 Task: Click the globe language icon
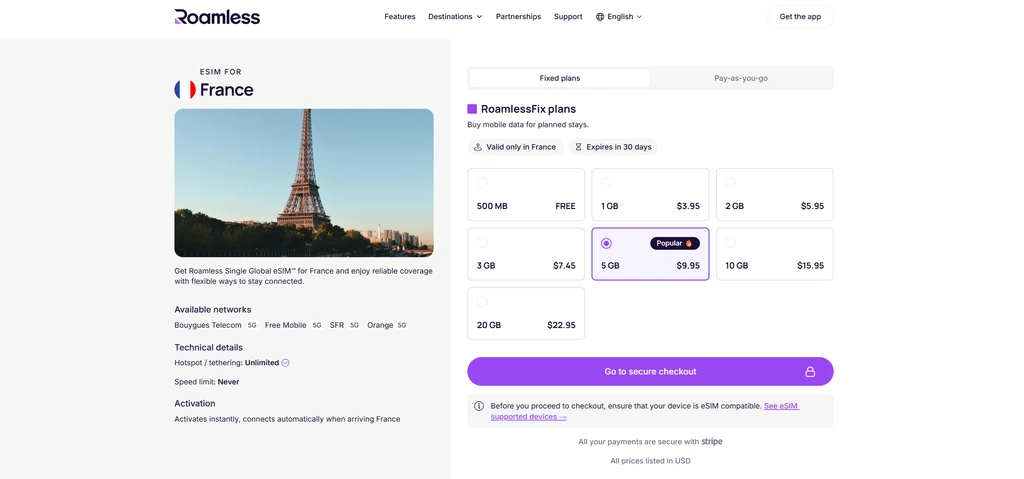coord(600,16)
